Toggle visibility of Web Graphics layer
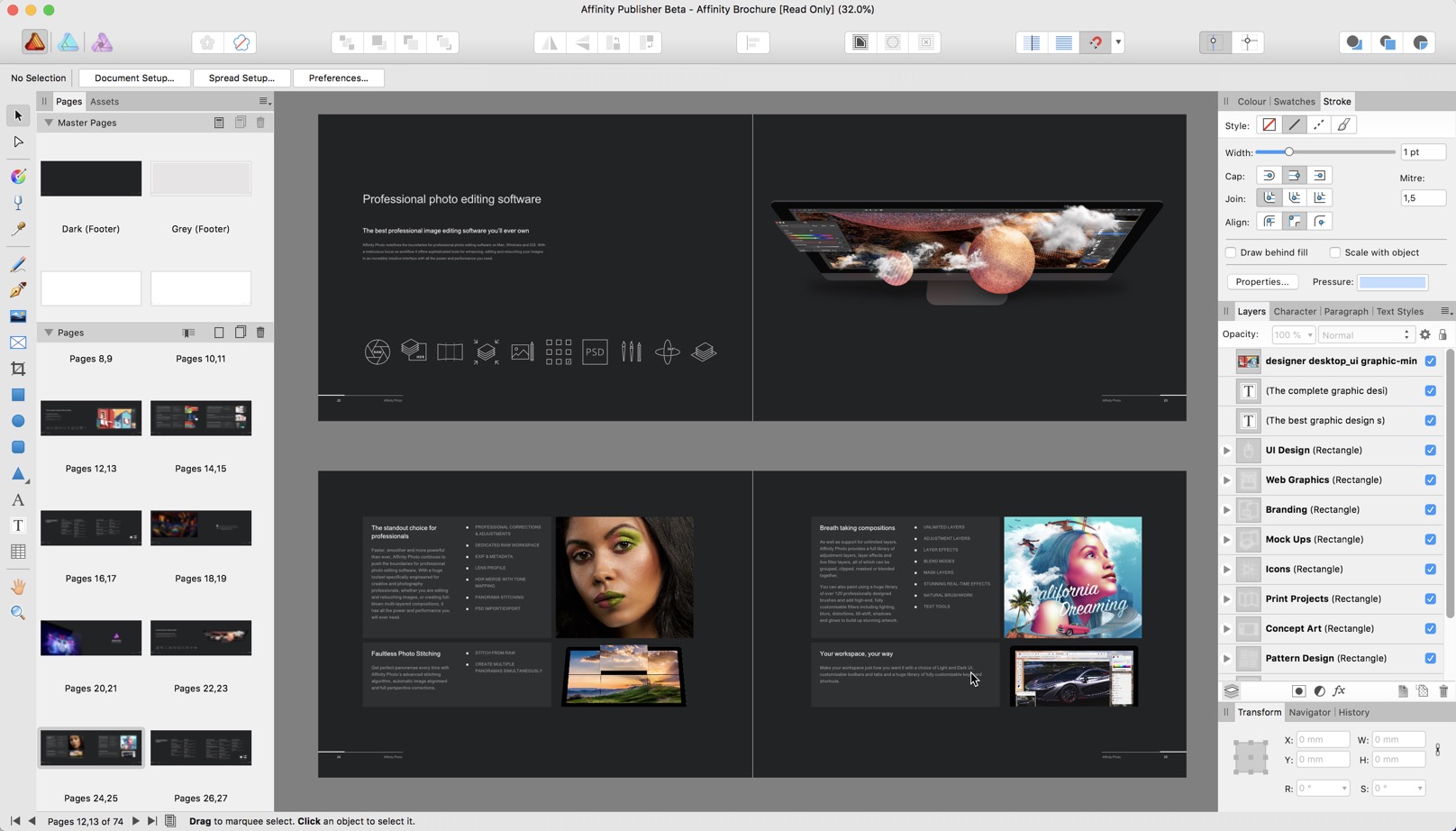This screenshot has height=831, width=1456. point(1430,479)
